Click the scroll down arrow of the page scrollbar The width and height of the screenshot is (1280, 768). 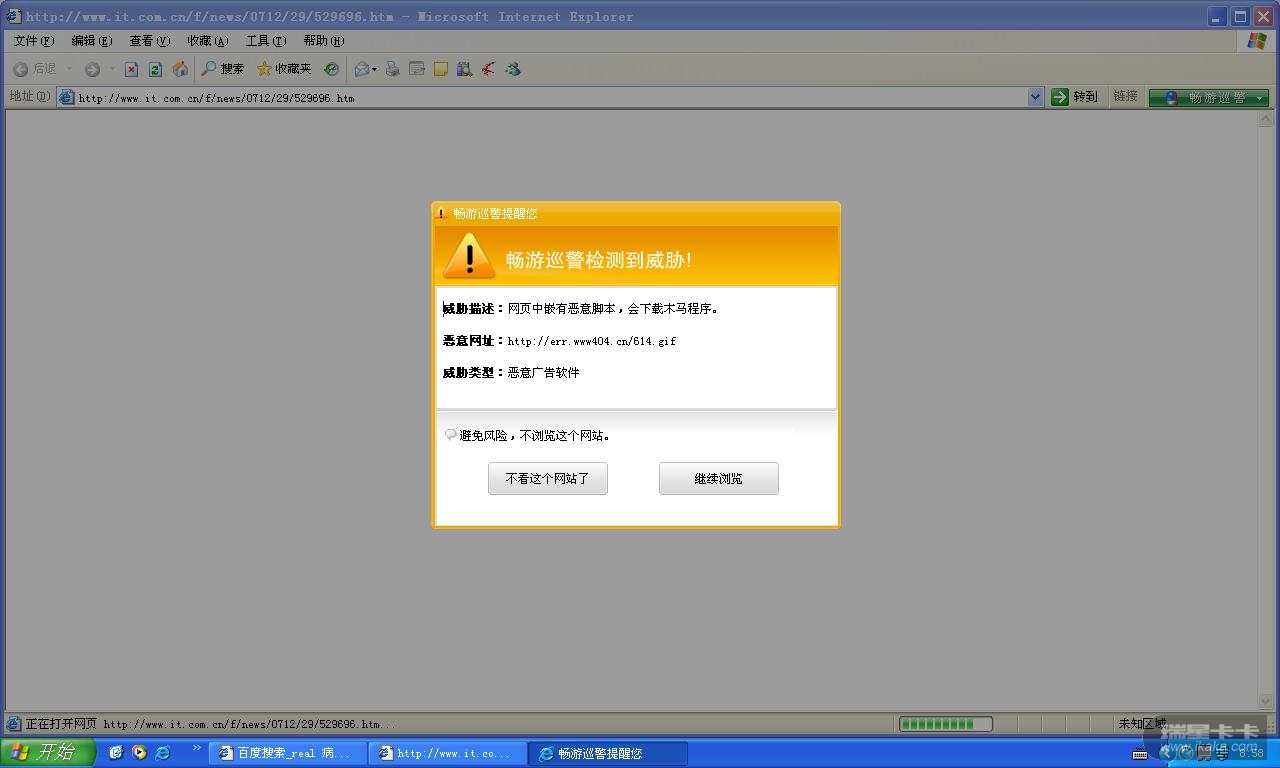(x=1266, y=702)
